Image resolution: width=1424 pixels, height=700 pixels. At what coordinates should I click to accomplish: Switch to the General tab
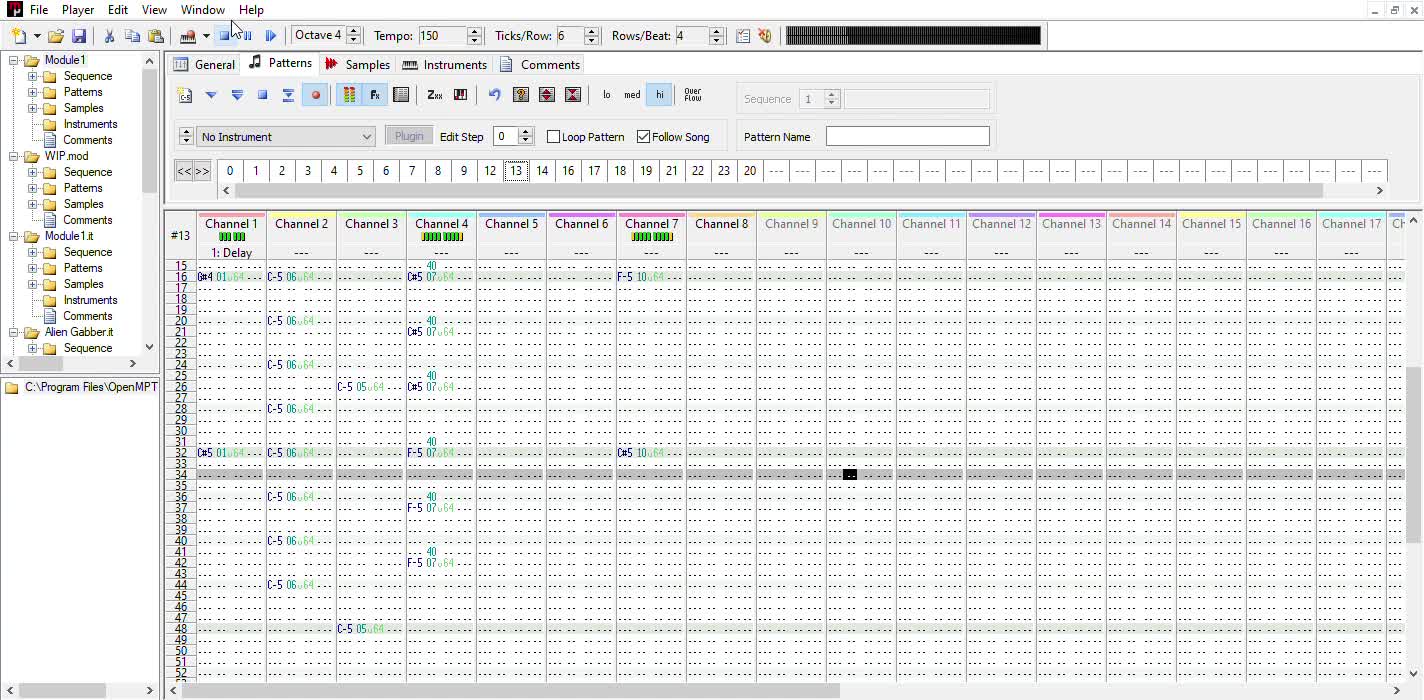(x=205, y=64)
